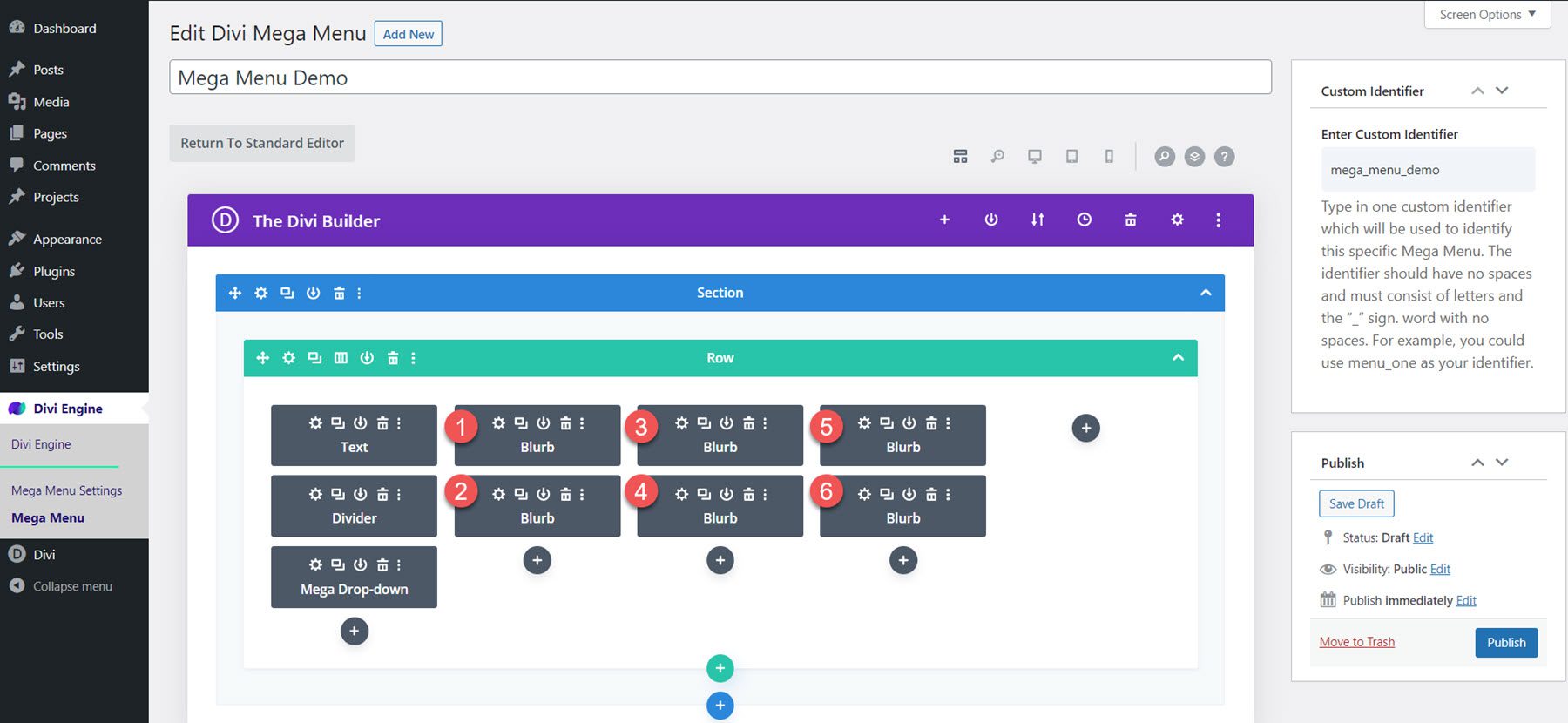Open wireframe view icon in builder toolbar

(x=960, y=157)
